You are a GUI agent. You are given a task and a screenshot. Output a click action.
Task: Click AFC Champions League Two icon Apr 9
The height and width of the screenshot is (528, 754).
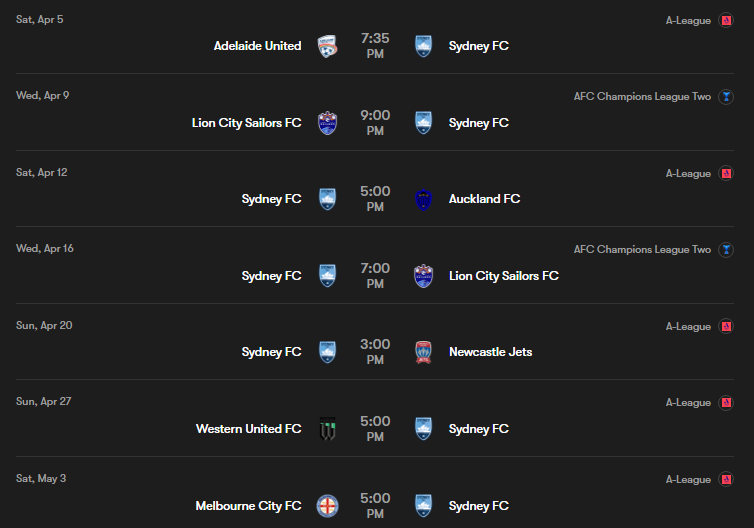point(726,97)
